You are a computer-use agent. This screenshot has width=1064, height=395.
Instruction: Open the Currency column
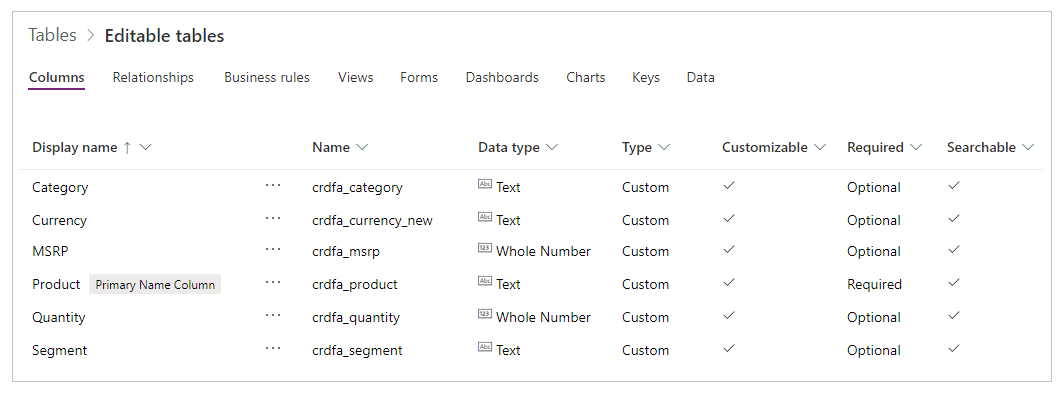pyautogui.click(x=59, y=221)
